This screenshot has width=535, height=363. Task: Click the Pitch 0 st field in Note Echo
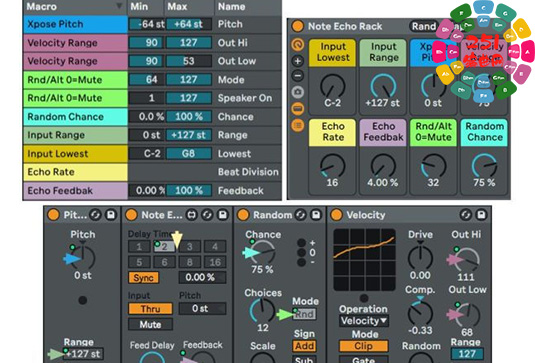point(202,309)
